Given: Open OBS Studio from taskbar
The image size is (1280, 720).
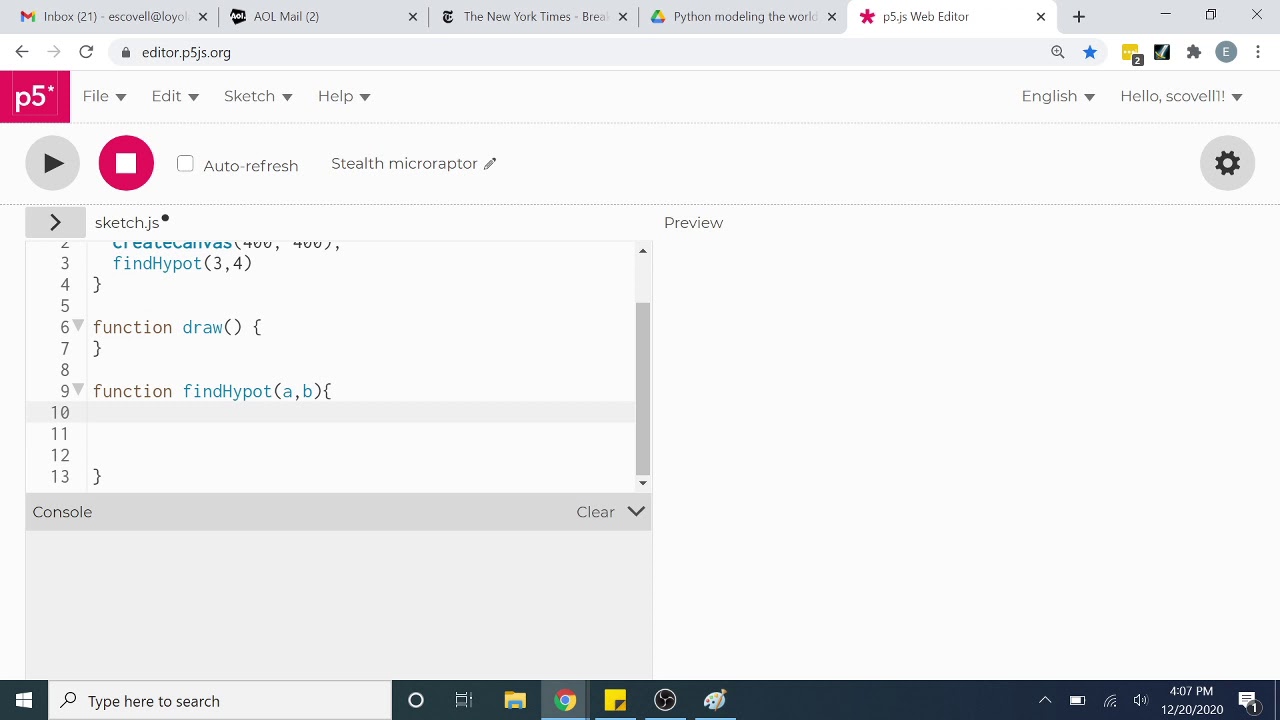Looking at the screenshot, I should point(665,700).
